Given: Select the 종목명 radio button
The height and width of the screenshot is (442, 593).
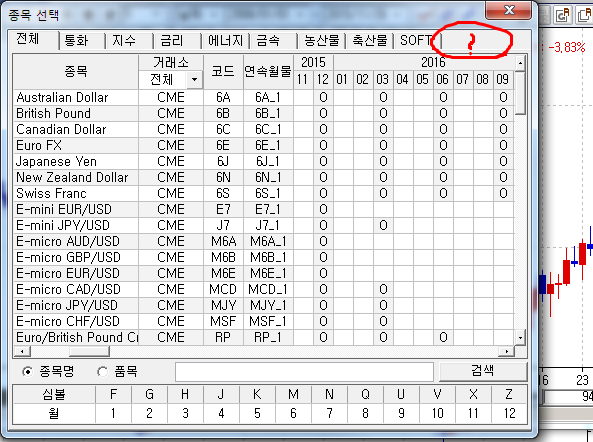Looking at the screenshot, I should coord(27,372).
